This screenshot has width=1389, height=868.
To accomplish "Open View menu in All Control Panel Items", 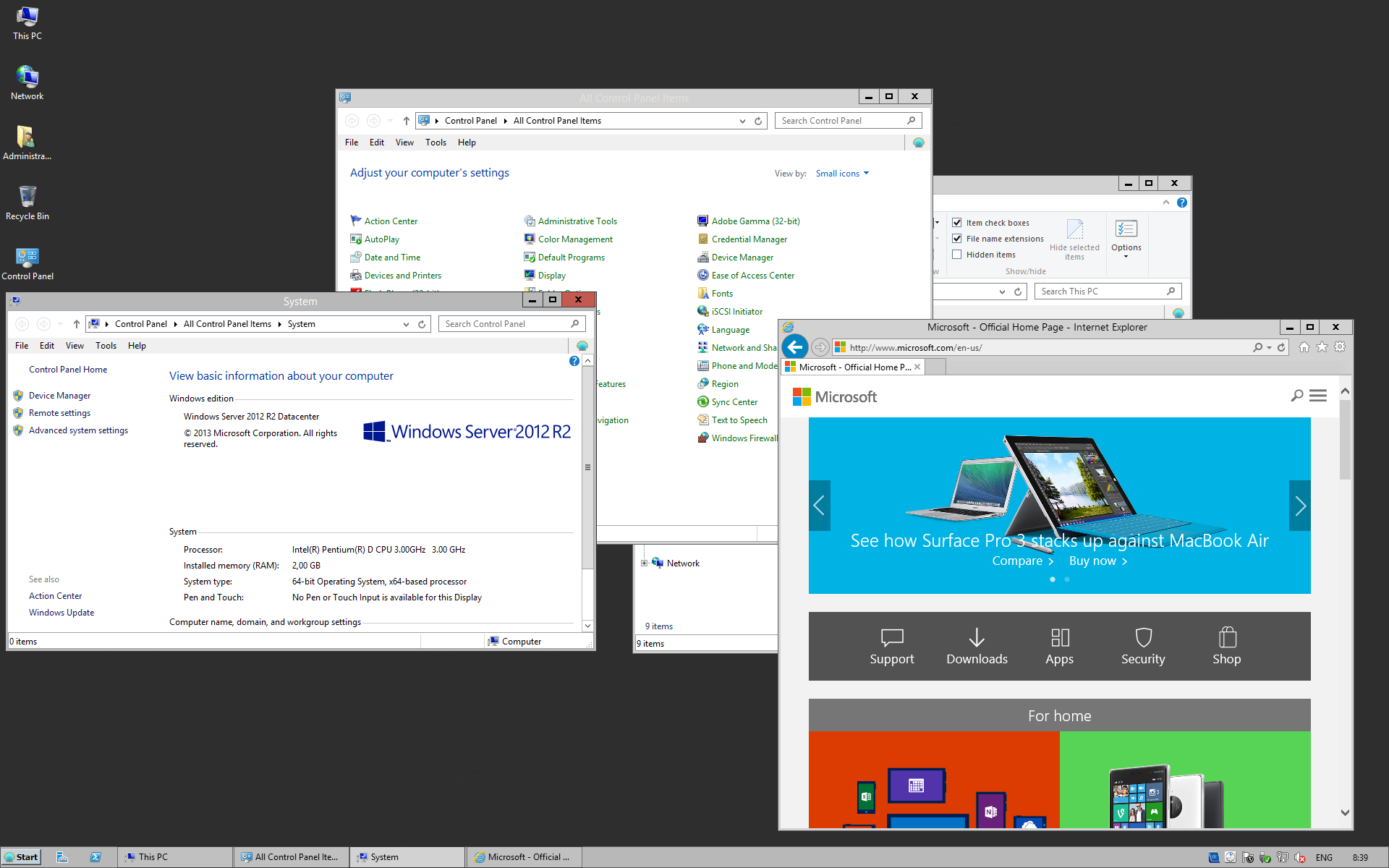I will 404,142.
